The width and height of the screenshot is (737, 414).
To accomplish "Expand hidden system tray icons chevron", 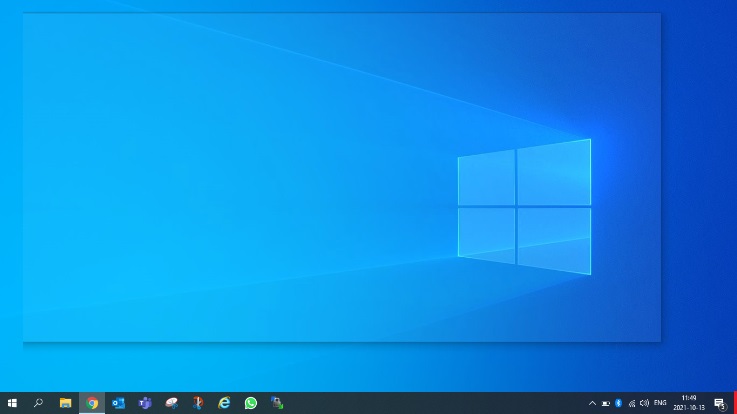I will (x=592, y=403).
